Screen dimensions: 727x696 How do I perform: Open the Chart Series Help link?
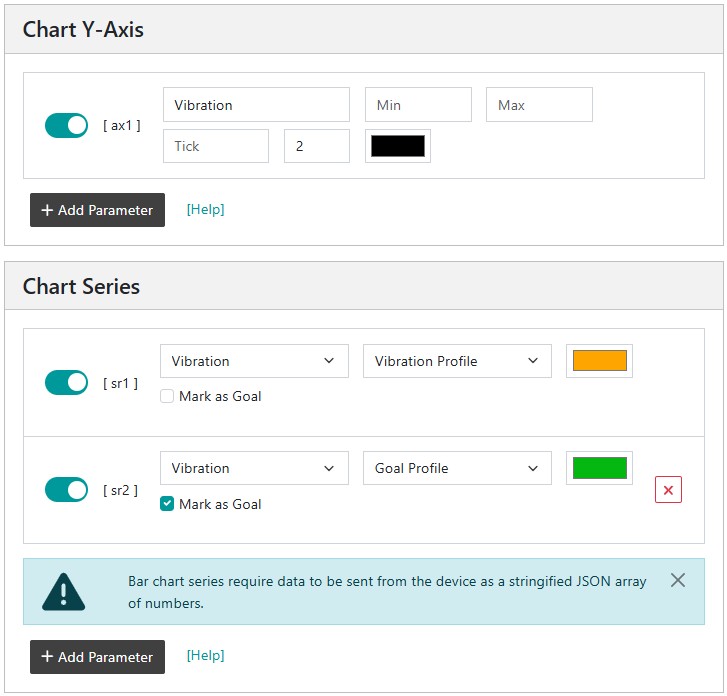point(205,656)
